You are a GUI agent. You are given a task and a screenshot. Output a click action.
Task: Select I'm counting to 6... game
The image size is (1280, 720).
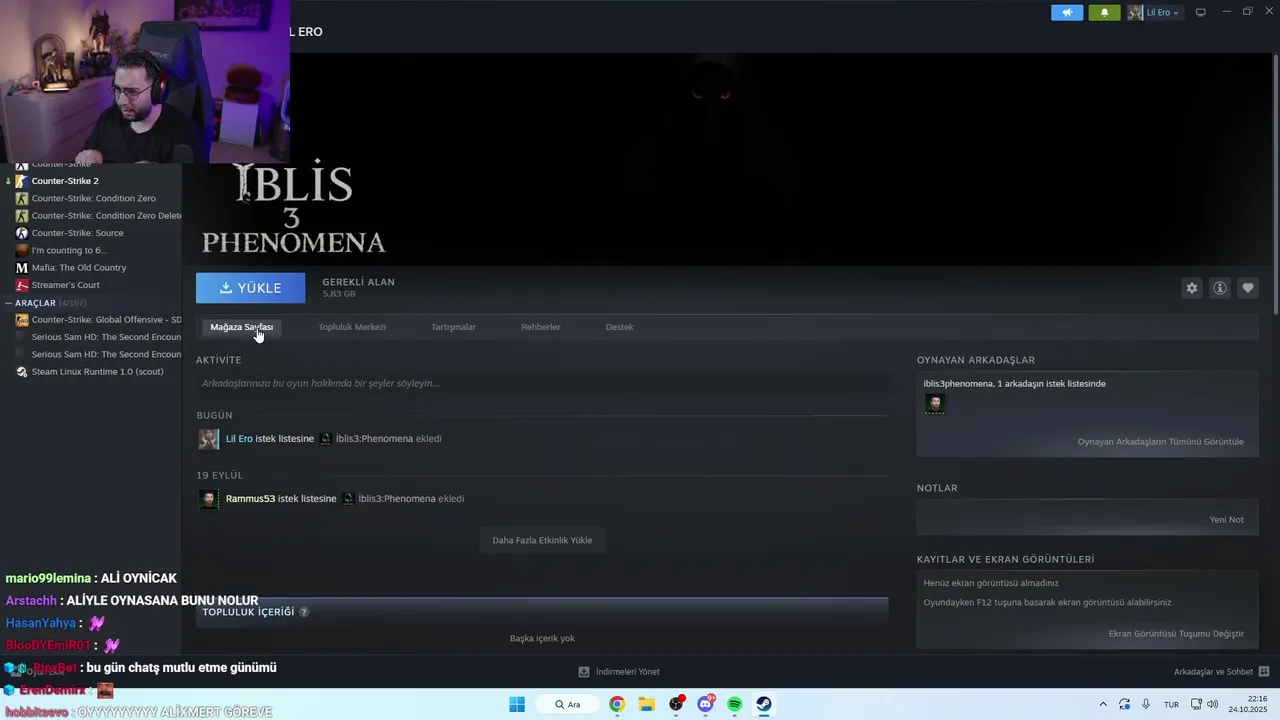pos(68,250)
